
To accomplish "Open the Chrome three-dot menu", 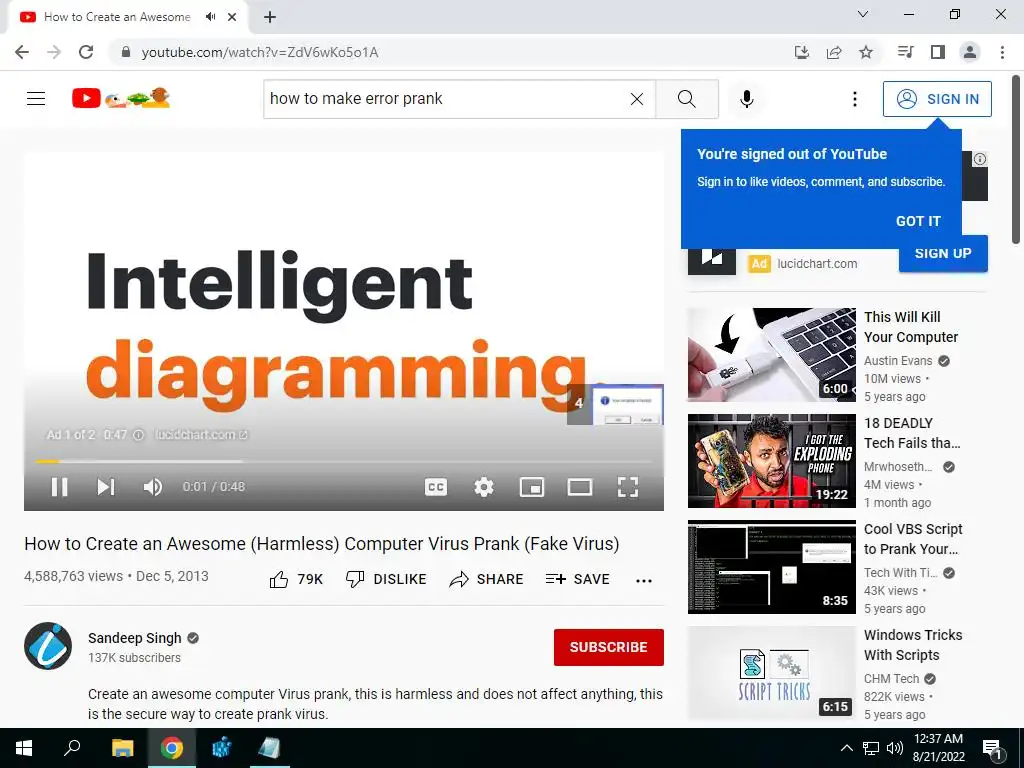I will coord(1002,52).
